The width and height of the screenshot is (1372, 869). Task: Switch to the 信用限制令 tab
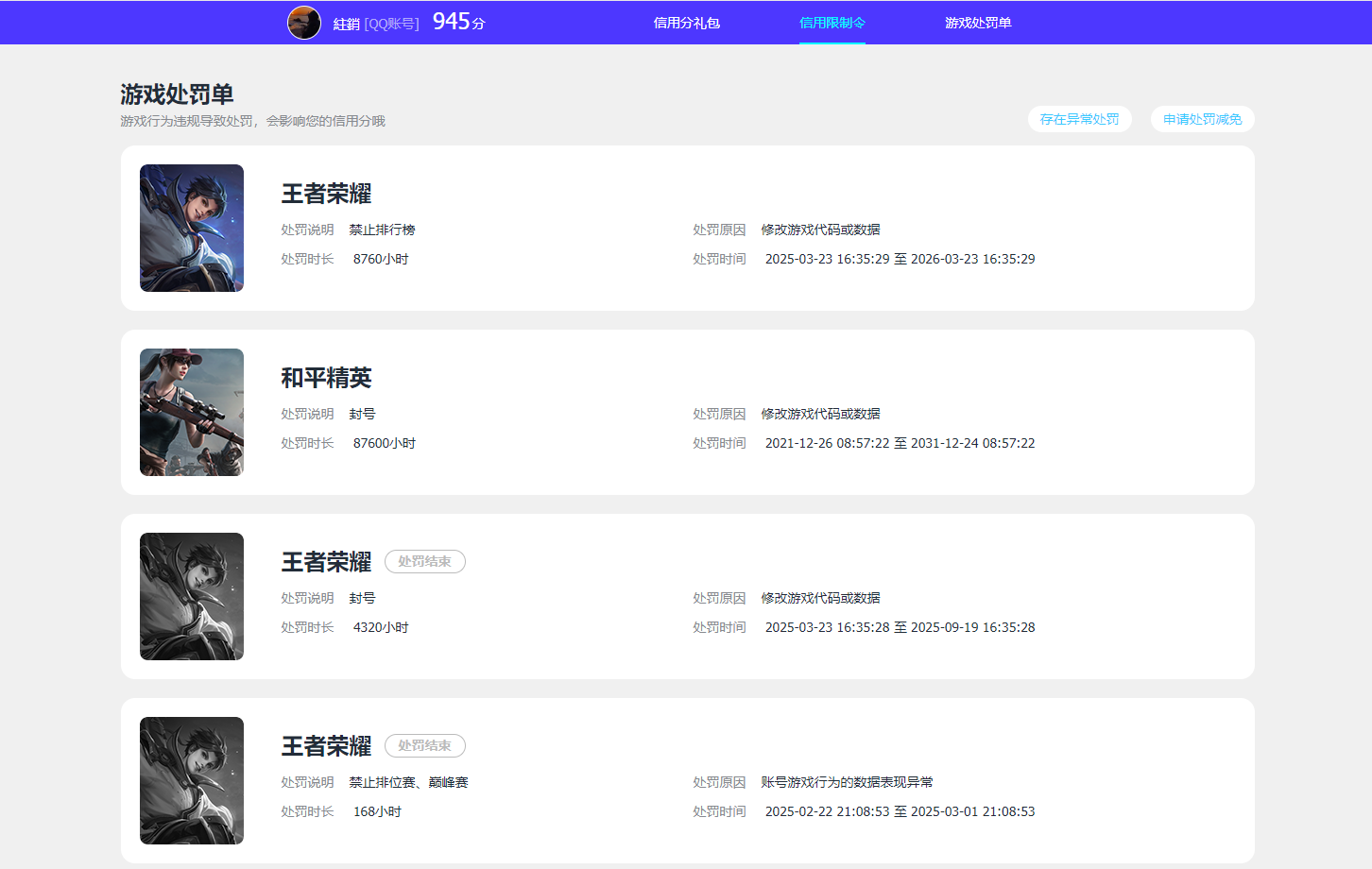coord(832,23)
